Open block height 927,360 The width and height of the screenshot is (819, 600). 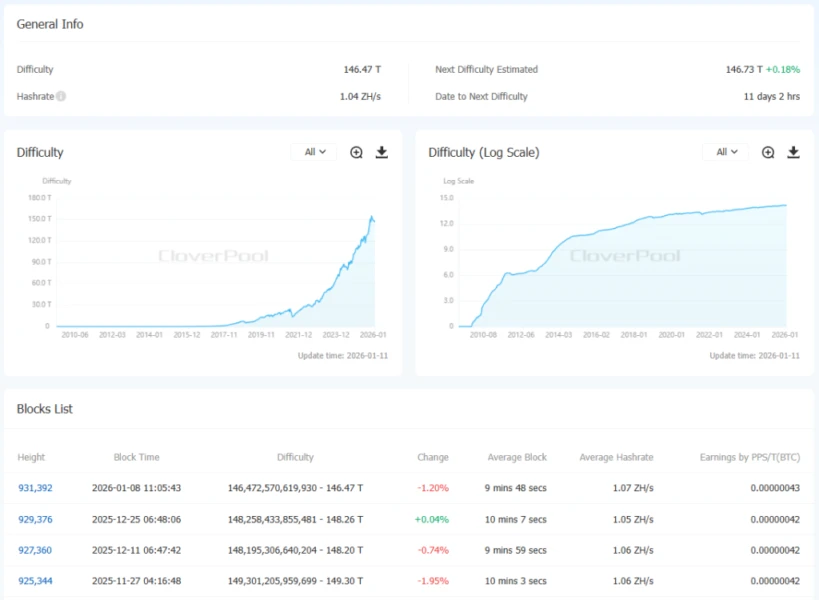pos(35,550)
